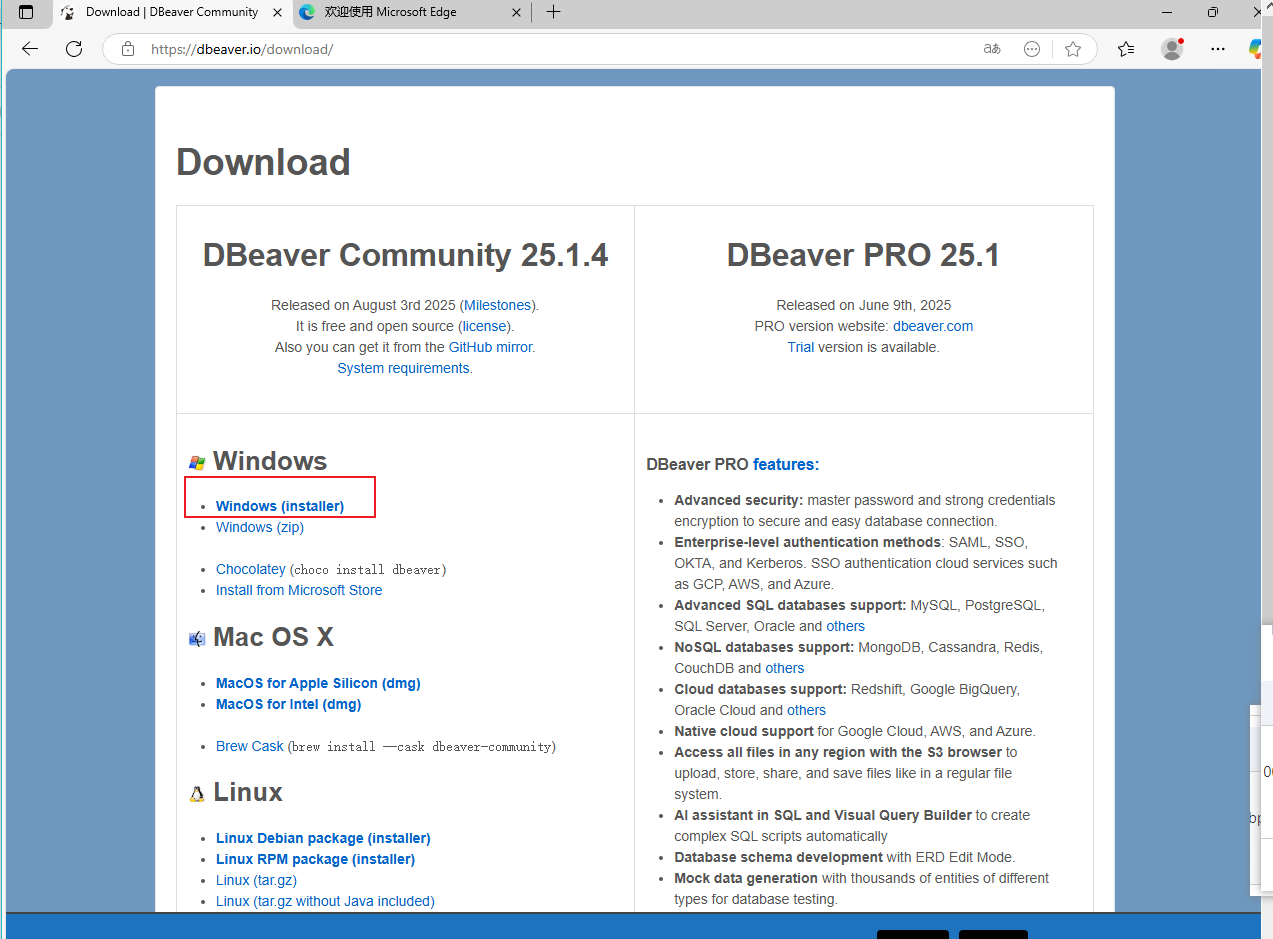Close the DBeaver Community tab

tap(278, 12)
